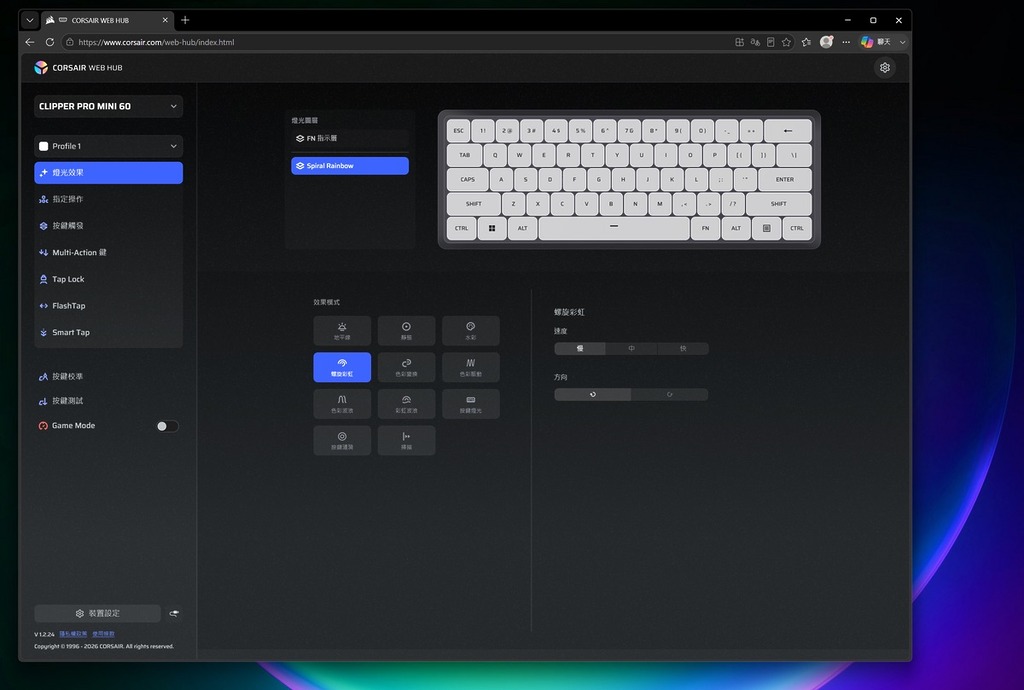Select the 彩虹波浪 rainbow wave effect

pyautogui.click(x=406, y=404)
